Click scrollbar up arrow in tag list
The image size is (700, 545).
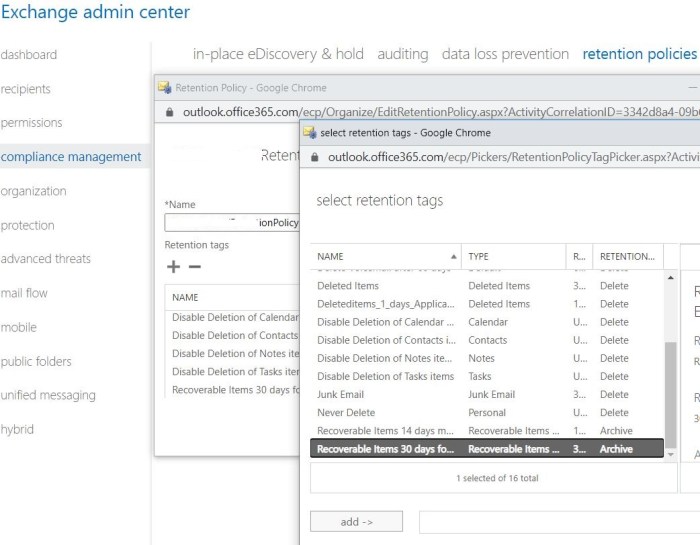click(x=670, y=275)
